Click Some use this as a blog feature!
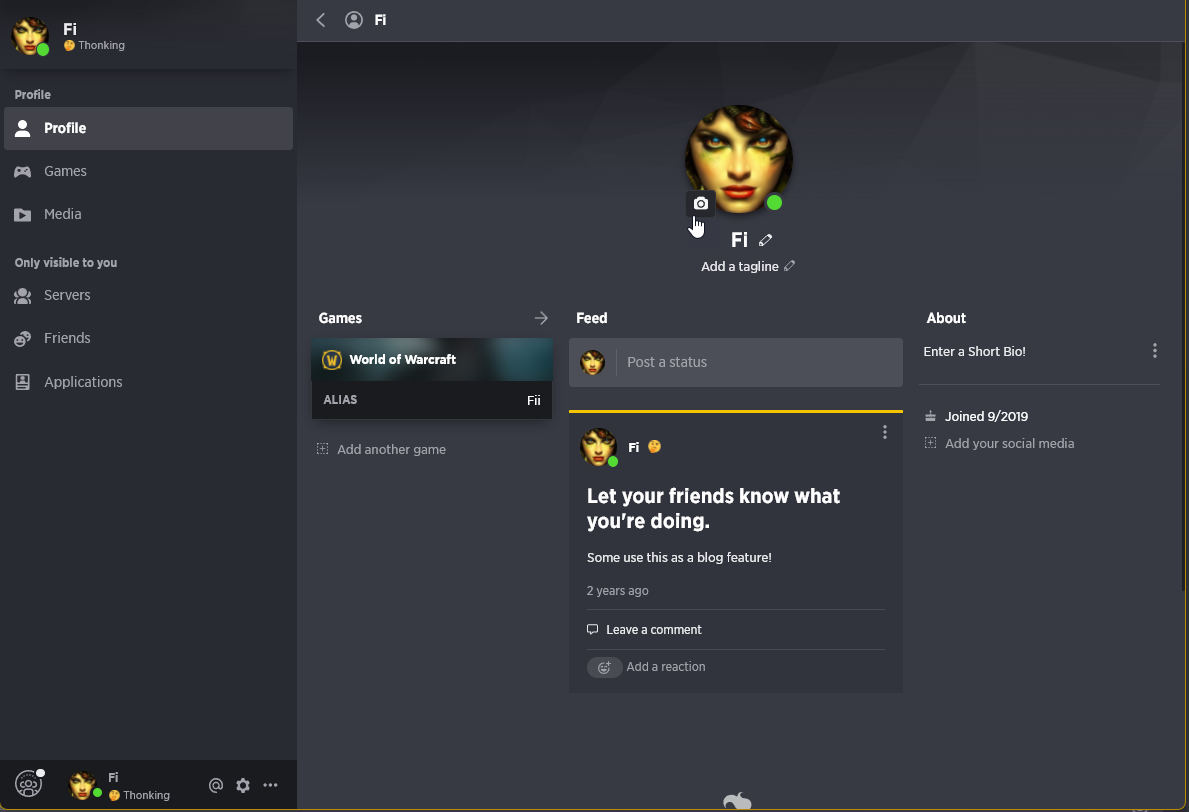The height and width of the screenshot is (812, 1189). [679, 557]
